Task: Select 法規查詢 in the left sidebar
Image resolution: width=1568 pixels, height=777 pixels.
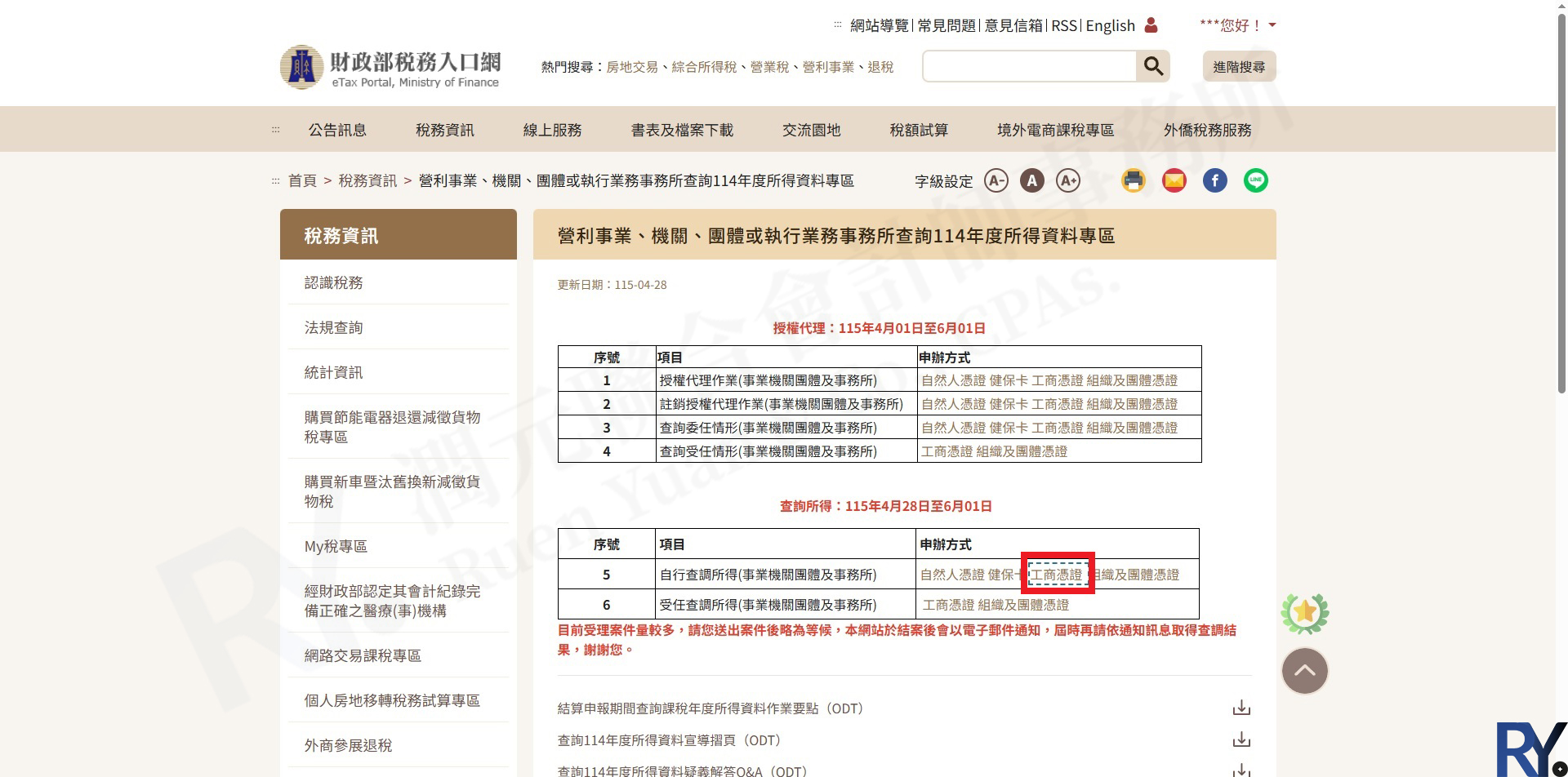Action: click(x=333, y=327)
